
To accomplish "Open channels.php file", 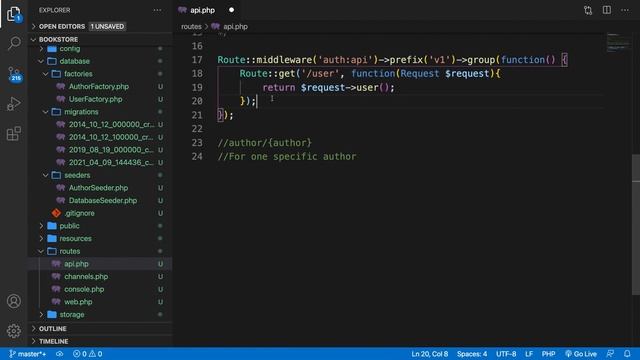I will point(100,276).
